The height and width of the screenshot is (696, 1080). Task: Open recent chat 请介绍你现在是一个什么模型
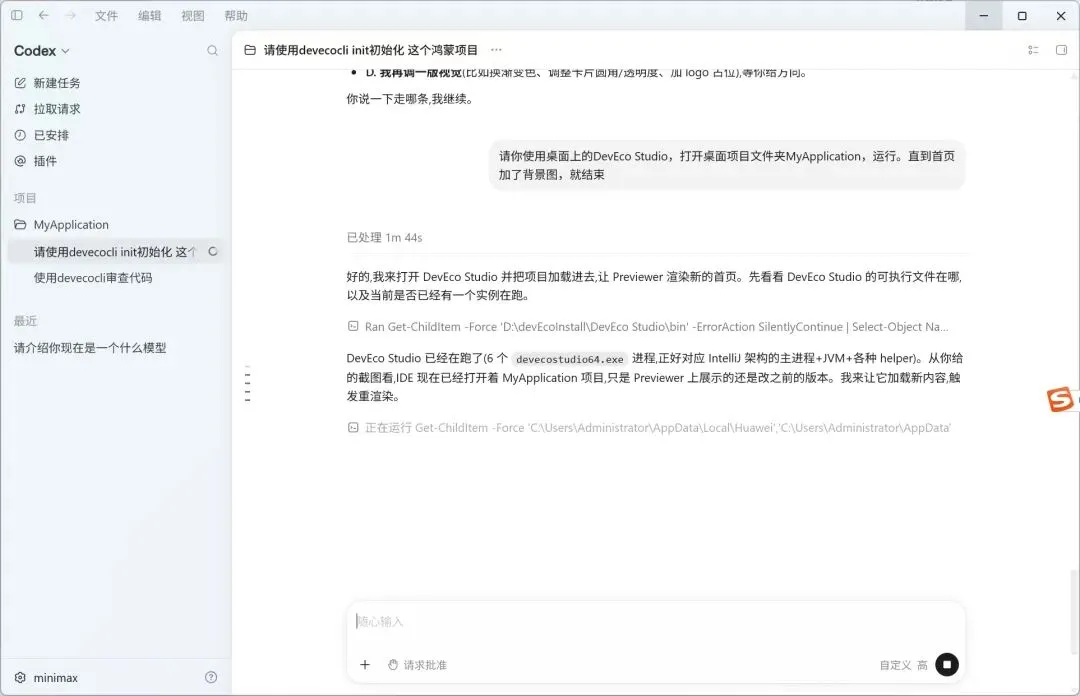[x=90, y=348]
